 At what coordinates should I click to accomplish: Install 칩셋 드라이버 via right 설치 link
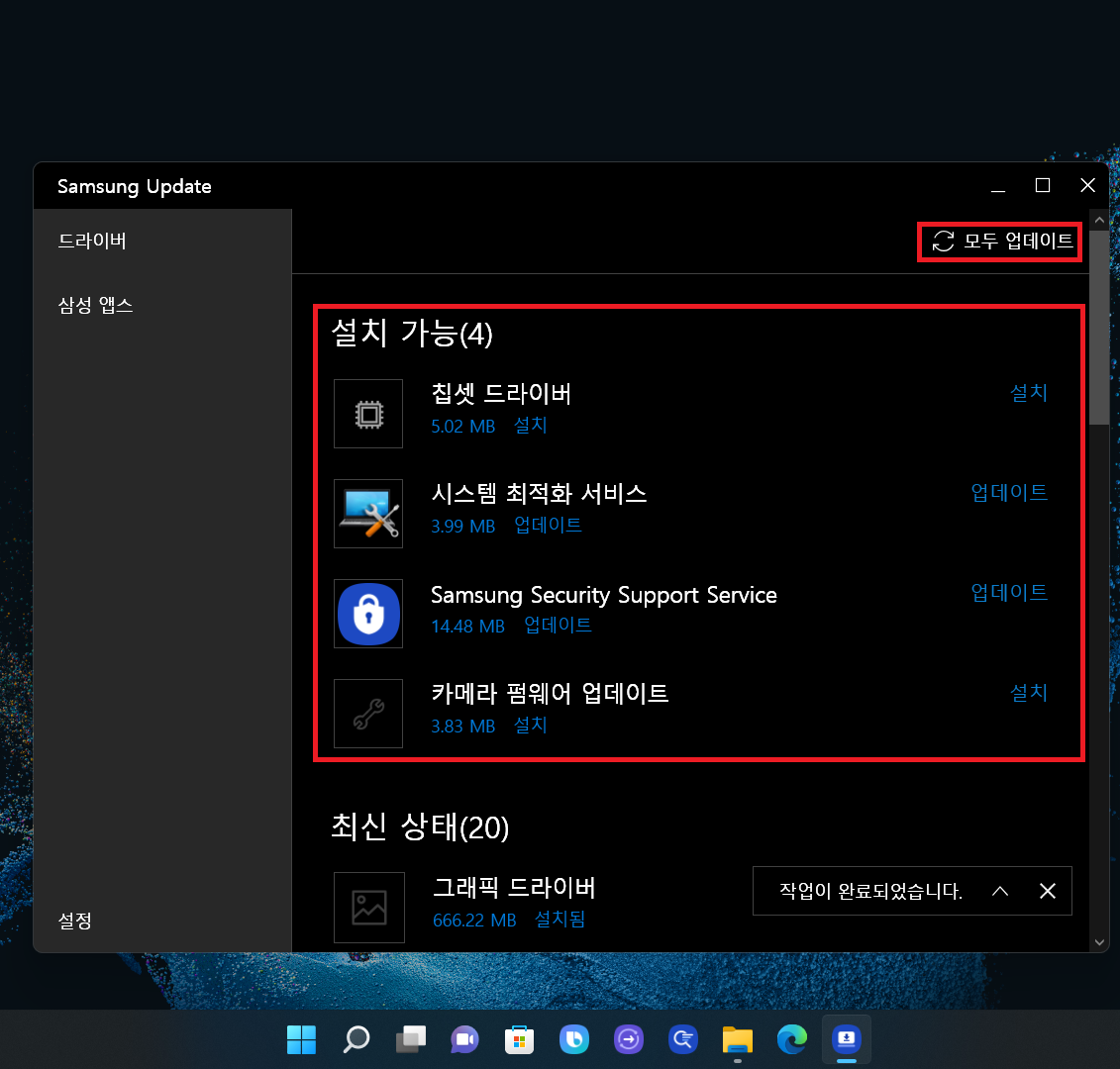1029,393
